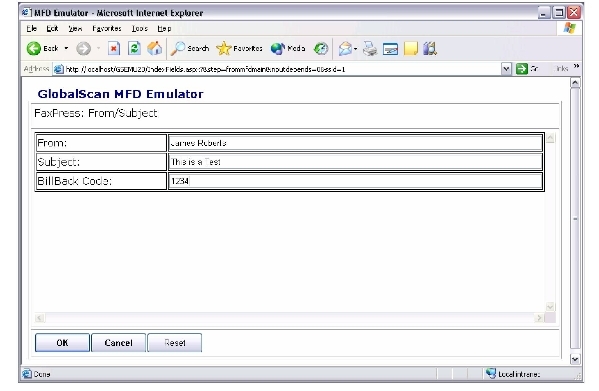Click the Print icon in toolbar

[370, 48]
